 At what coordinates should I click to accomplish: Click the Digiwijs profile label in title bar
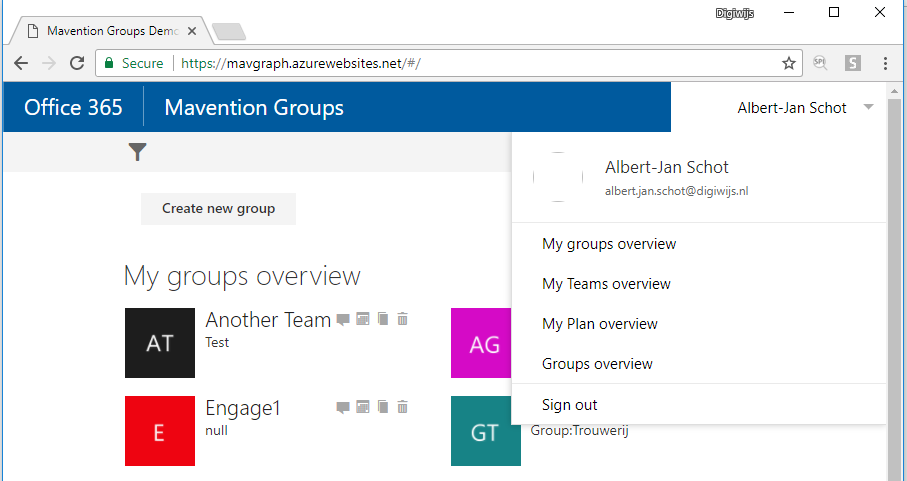point(735,13)
